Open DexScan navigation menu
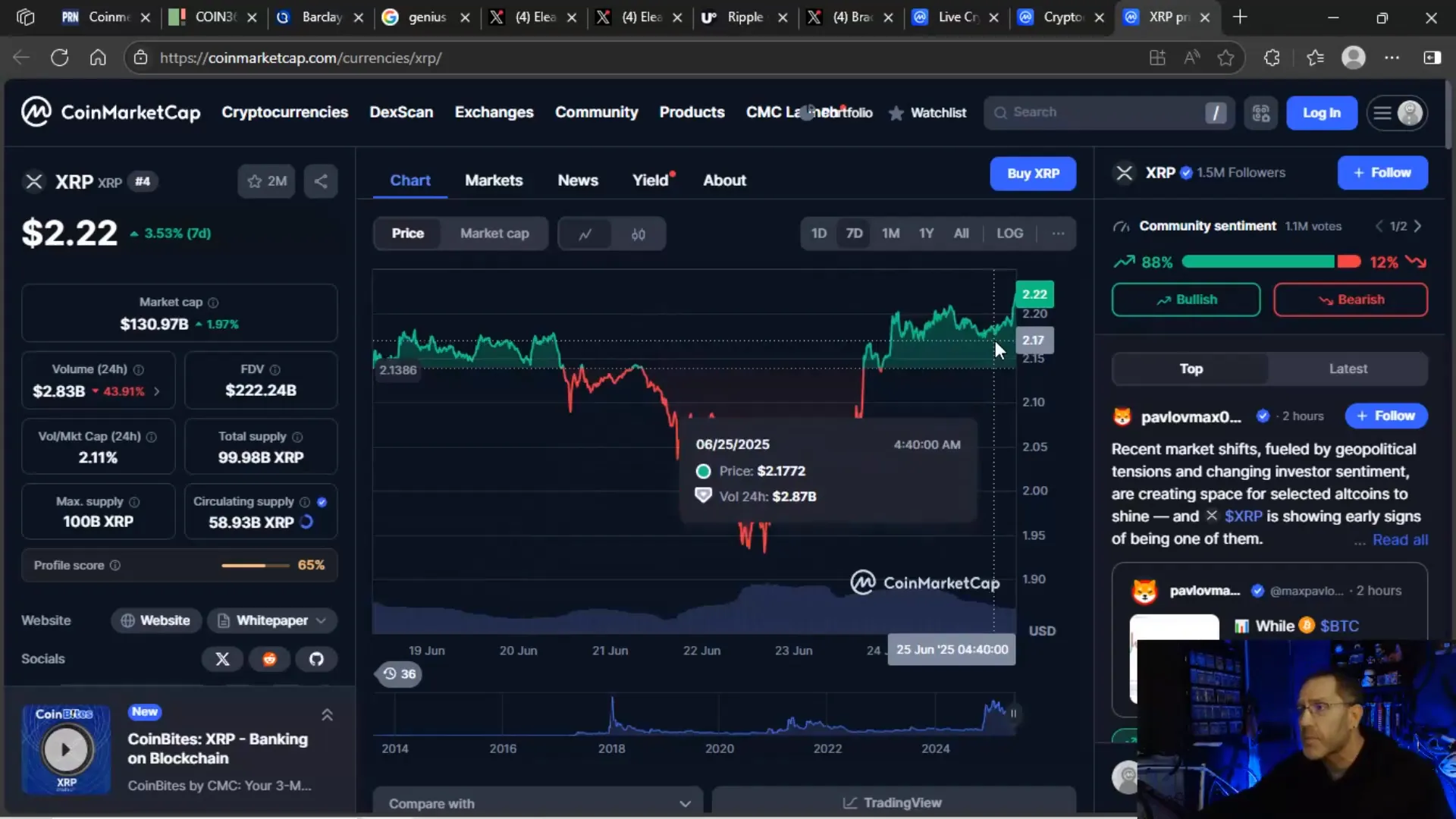 (x=401, y=112)
